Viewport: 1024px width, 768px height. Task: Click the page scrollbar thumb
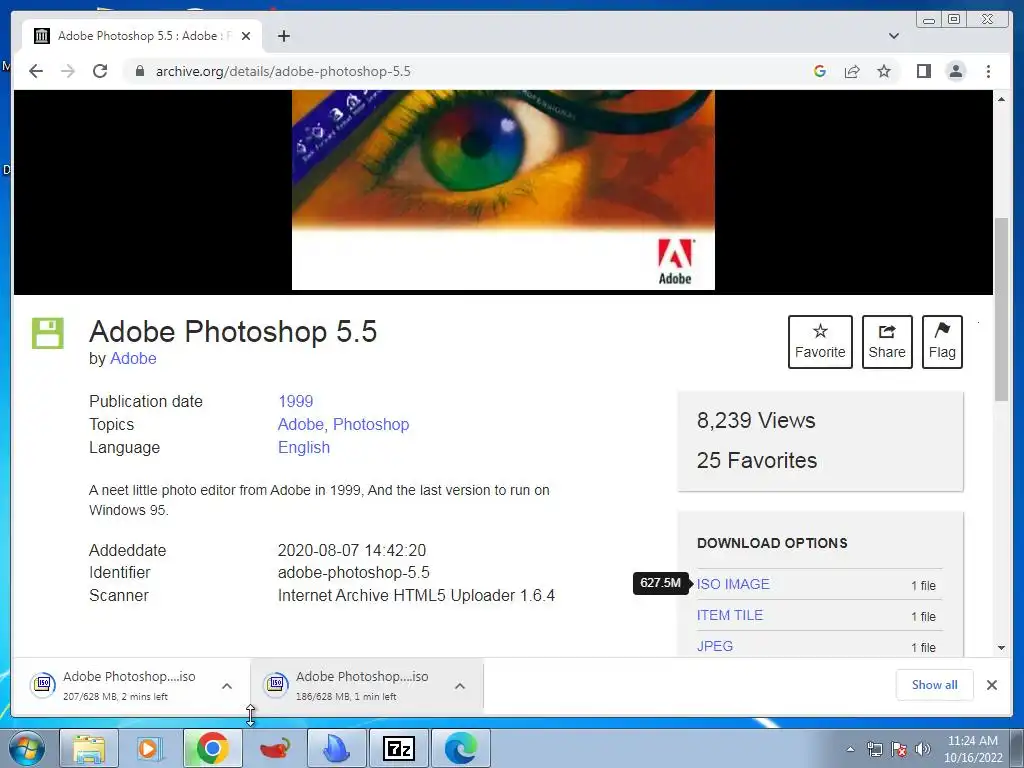point(1001,310)
